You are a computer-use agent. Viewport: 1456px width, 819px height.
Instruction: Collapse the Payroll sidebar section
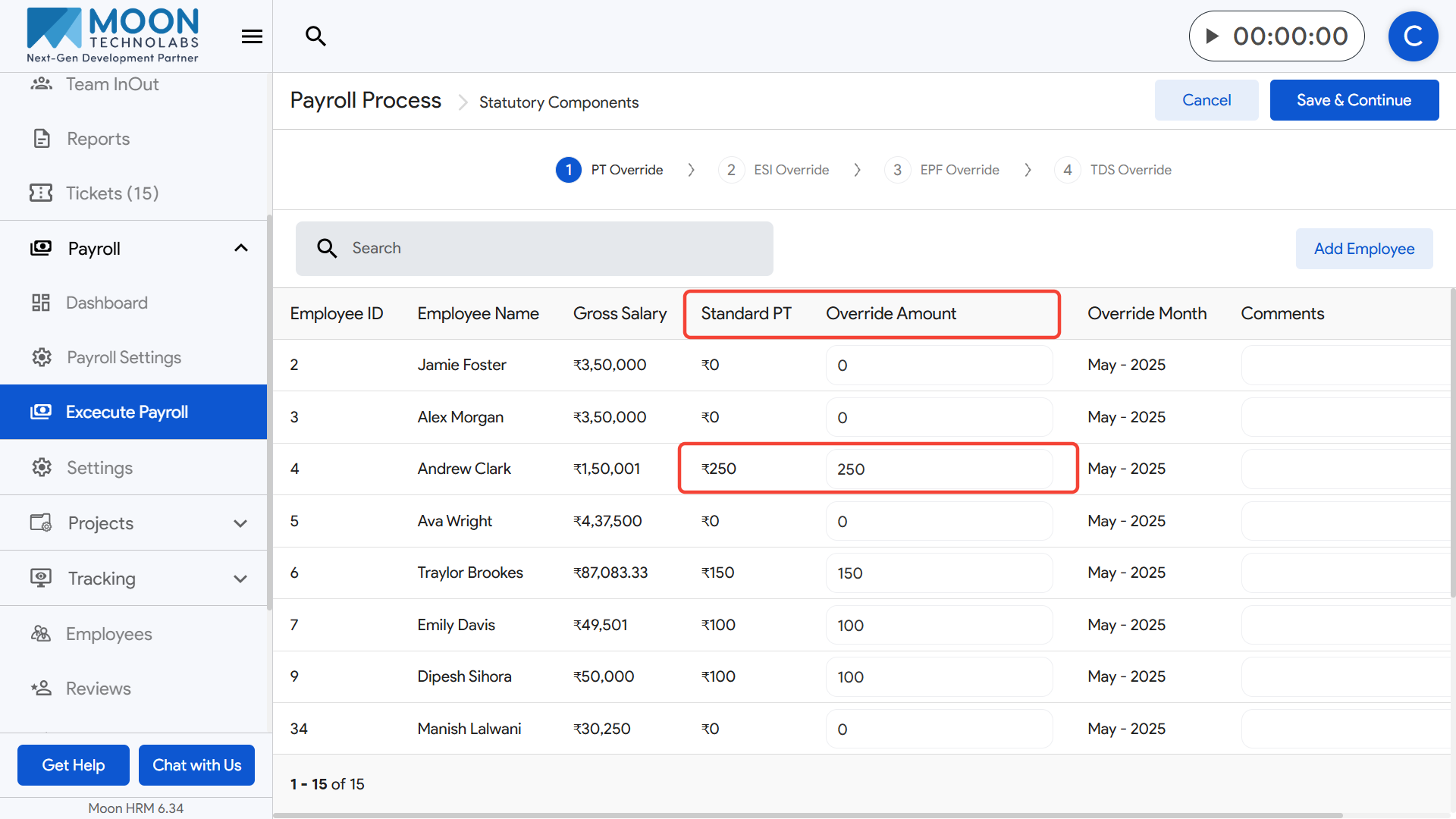pos(241,248)
